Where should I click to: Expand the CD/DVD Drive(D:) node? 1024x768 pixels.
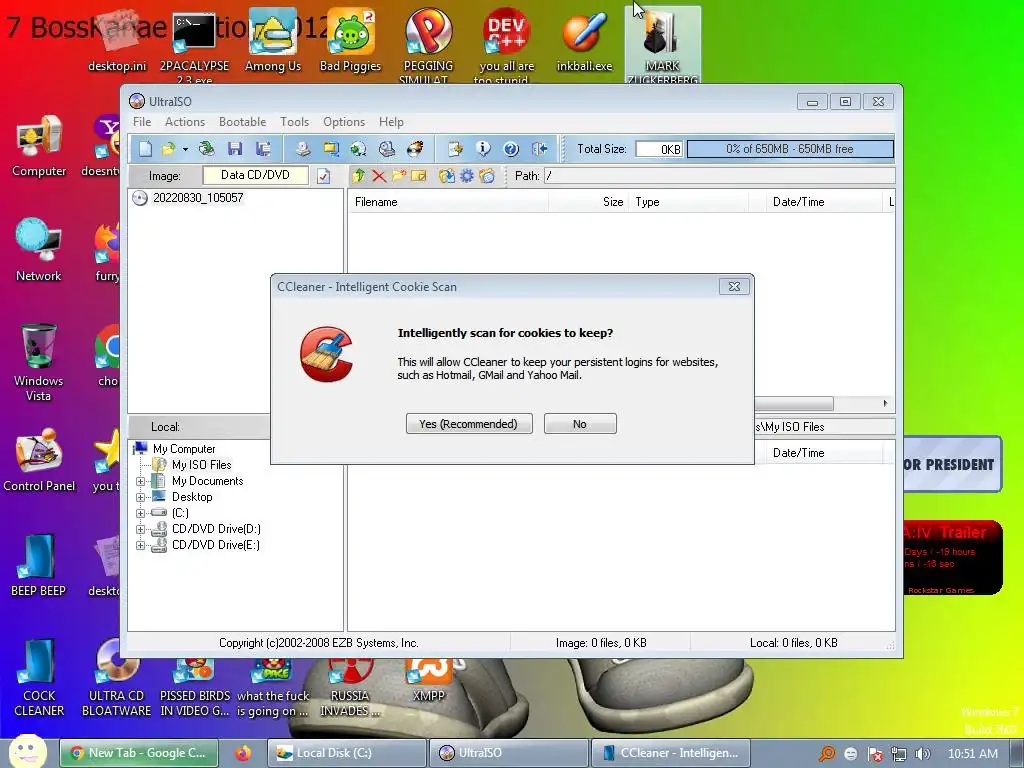coord(140,529)
